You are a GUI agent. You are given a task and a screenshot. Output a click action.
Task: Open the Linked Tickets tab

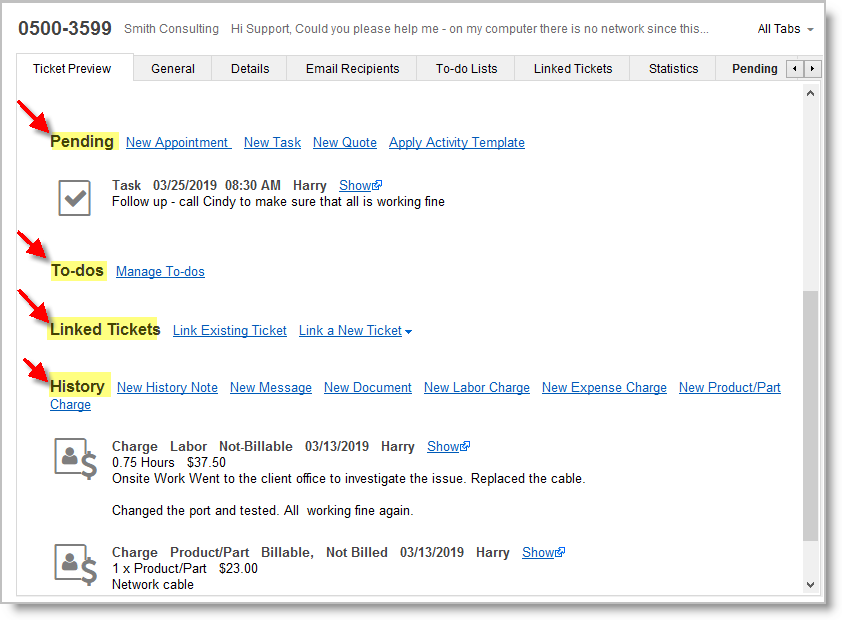pyautogui.click(x=573, y=69)
